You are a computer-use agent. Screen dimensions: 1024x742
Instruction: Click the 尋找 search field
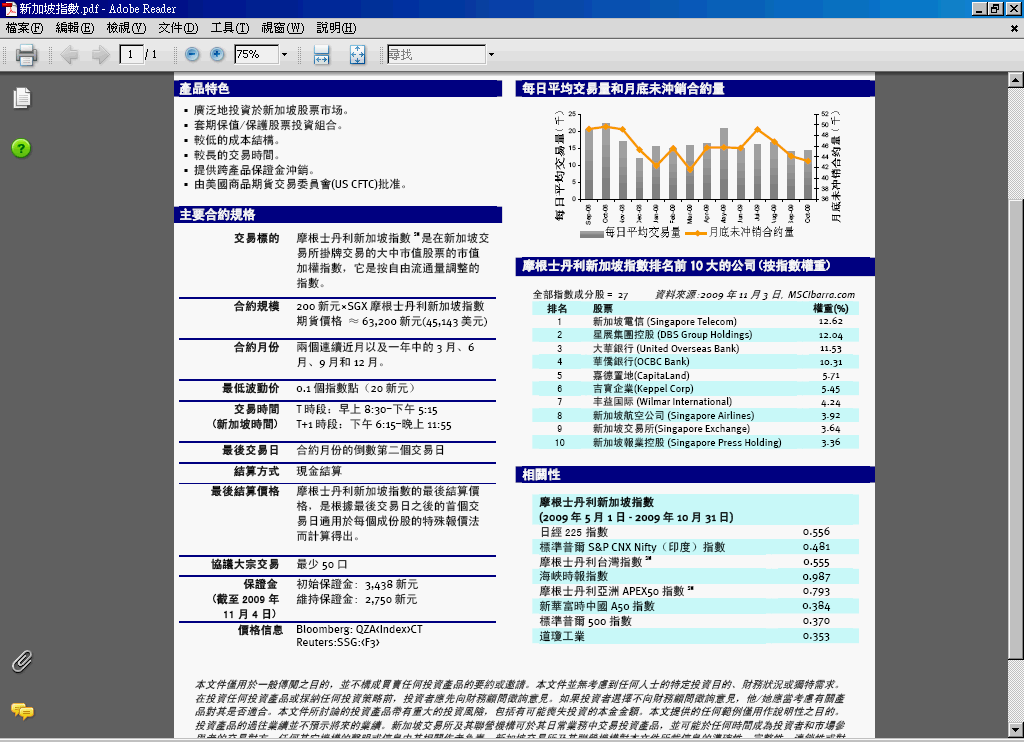(x=436, y=54)
